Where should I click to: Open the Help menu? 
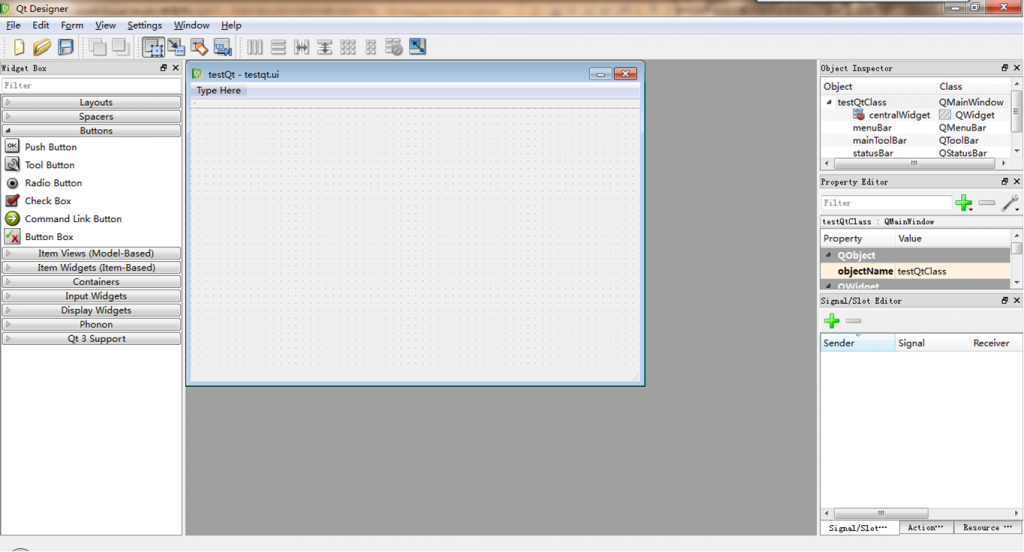coord(231,25)
